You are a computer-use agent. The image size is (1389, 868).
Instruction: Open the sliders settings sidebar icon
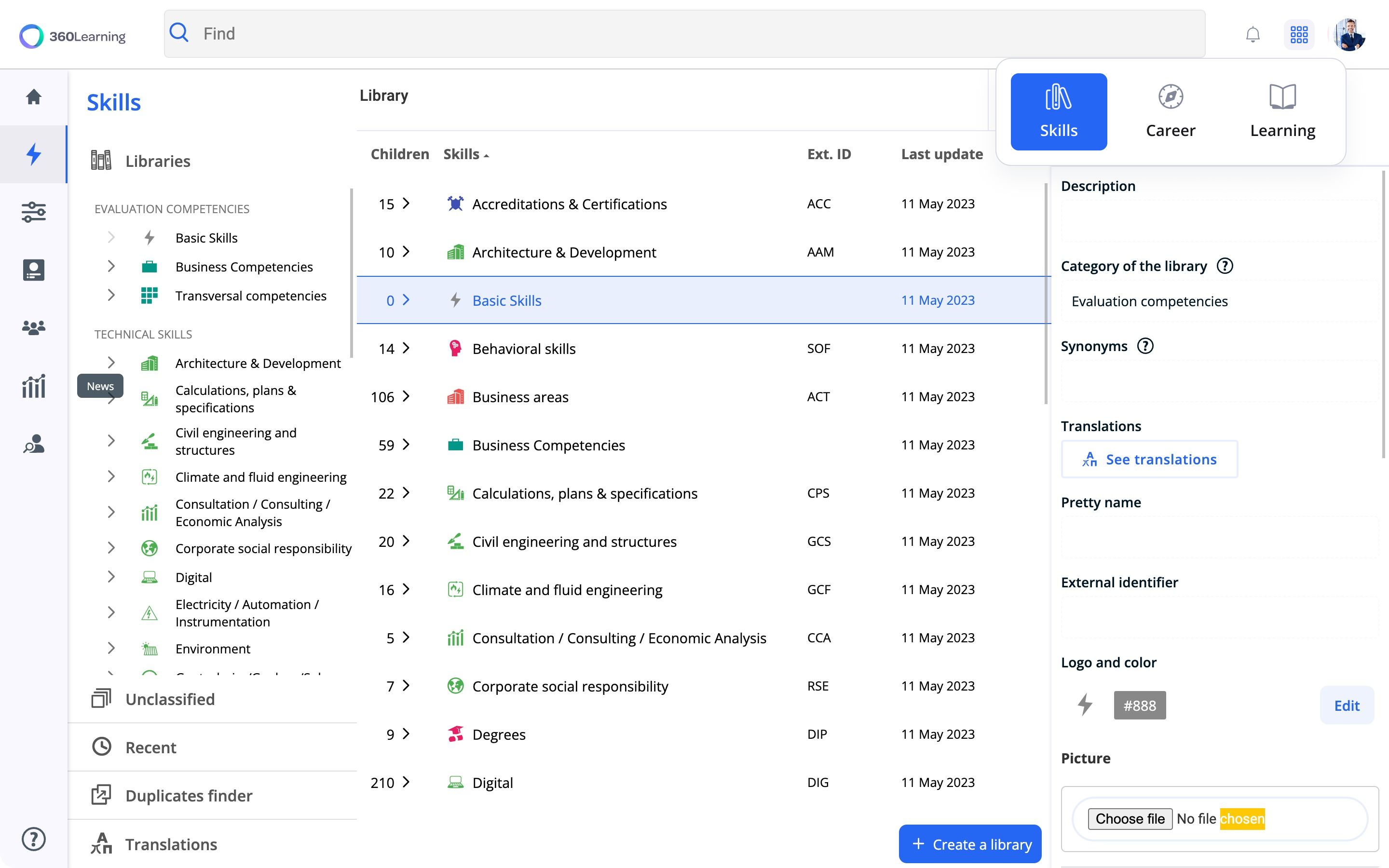pyautogui.click(x=34, y=212)
